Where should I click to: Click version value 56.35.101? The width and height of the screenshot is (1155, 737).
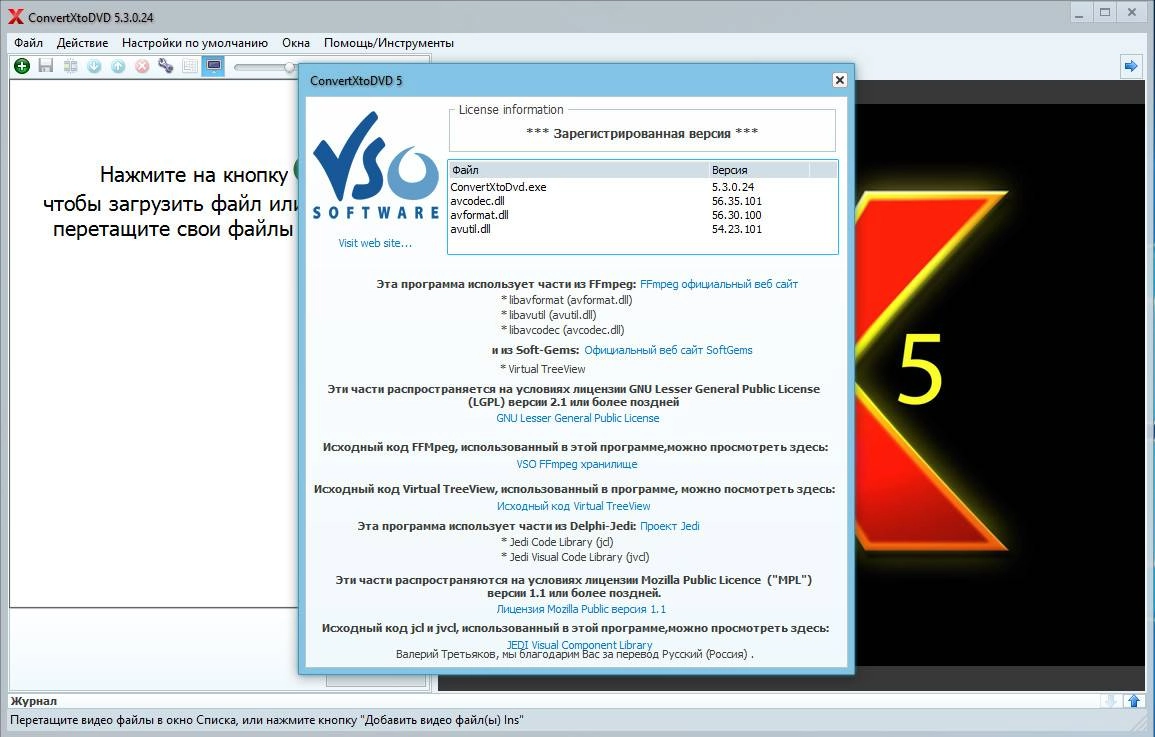(737, 201)
